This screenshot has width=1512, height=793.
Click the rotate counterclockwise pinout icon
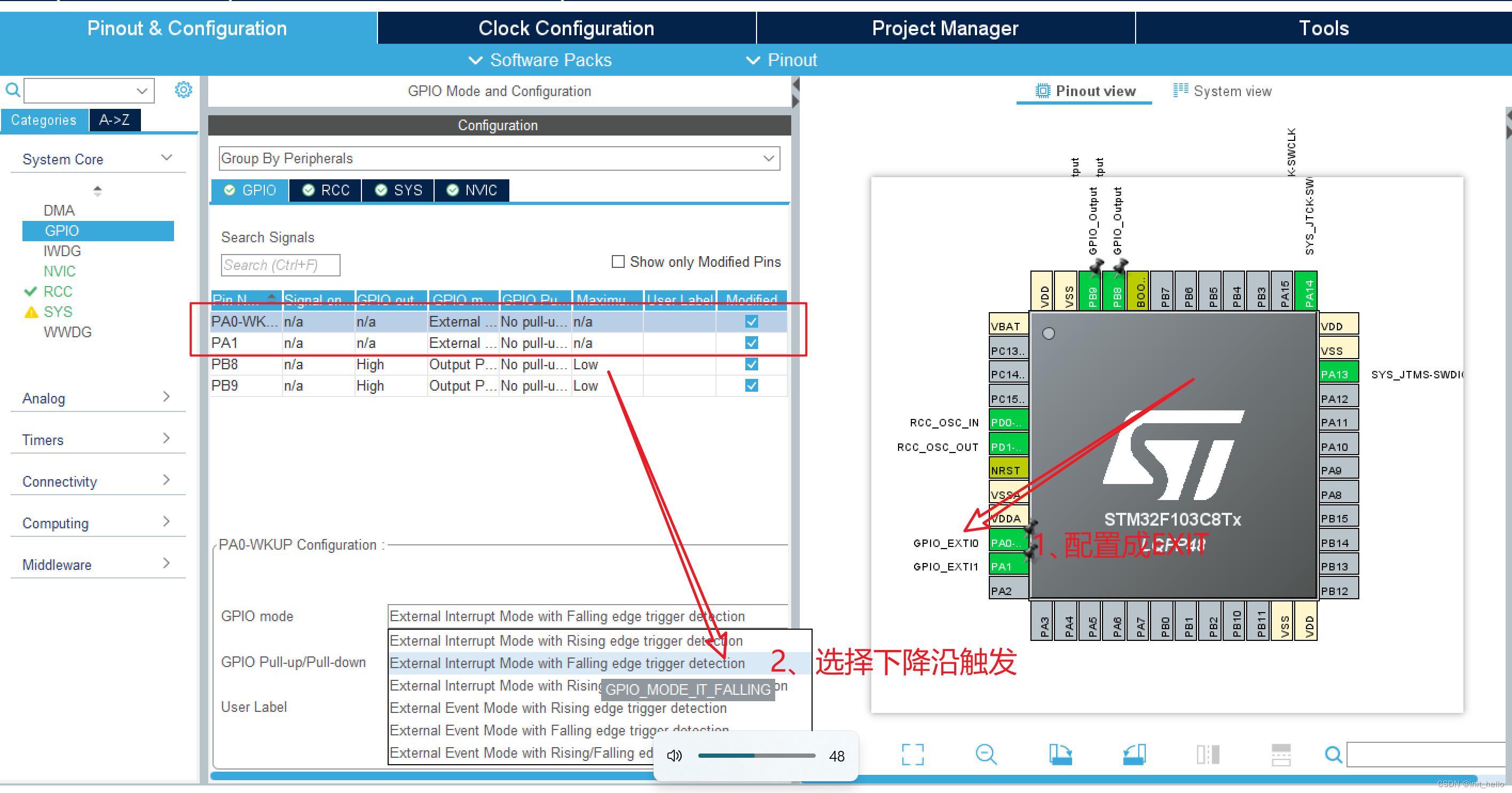point(1133,754)
